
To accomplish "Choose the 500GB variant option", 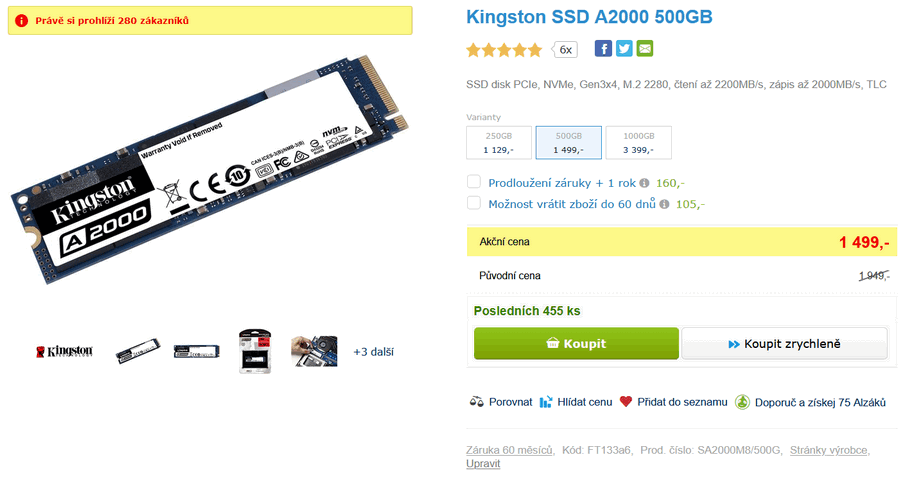I will [x=568, y=142].
